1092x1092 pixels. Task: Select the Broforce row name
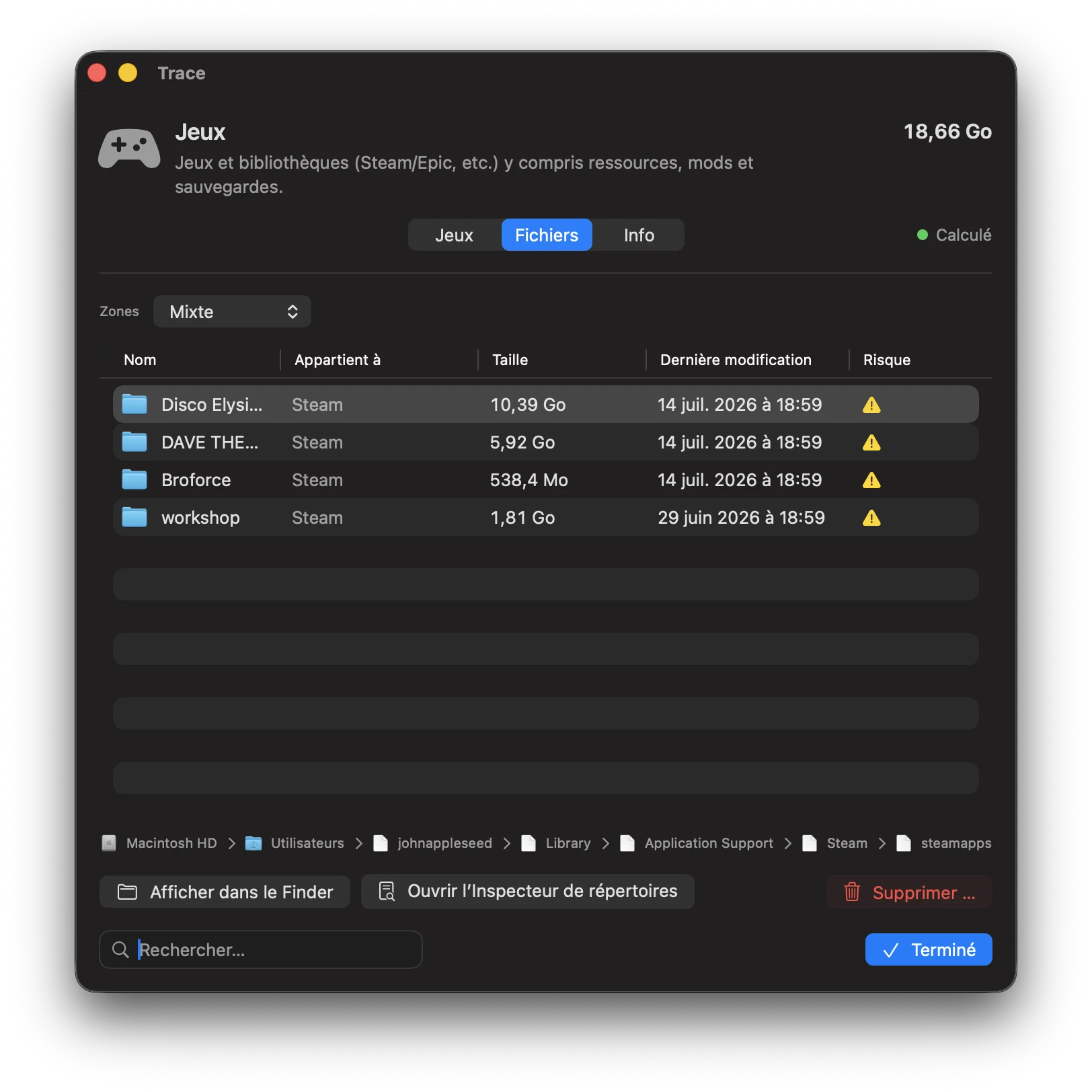click(196, 480)
